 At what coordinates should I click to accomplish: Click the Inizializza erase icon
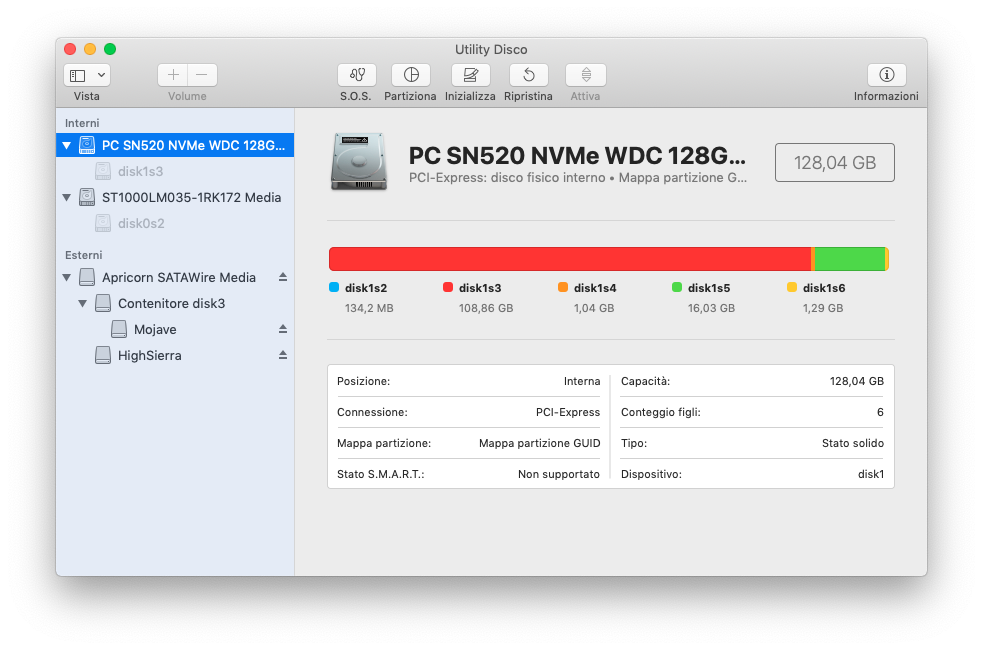[470, 75]
